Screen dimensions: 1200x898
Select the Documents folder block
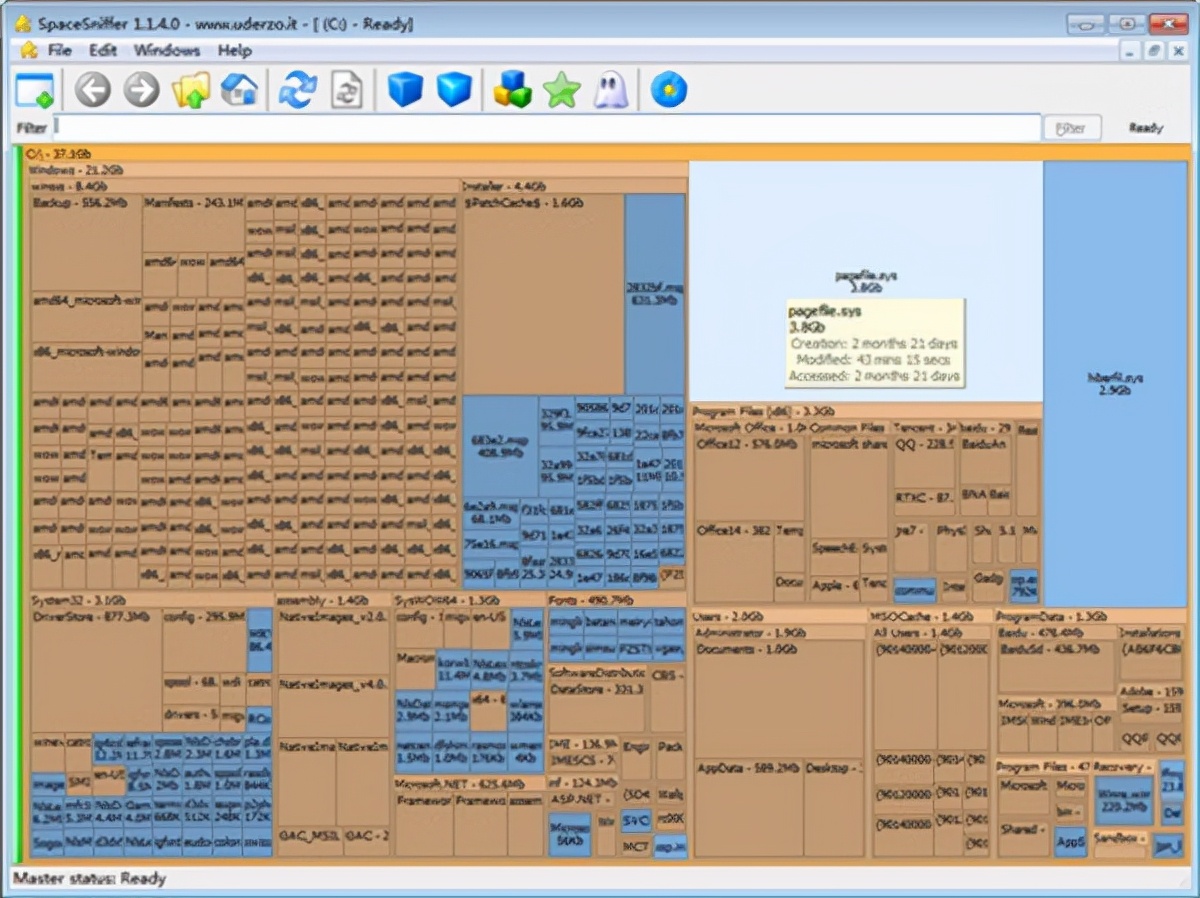[x=779, y=698]
